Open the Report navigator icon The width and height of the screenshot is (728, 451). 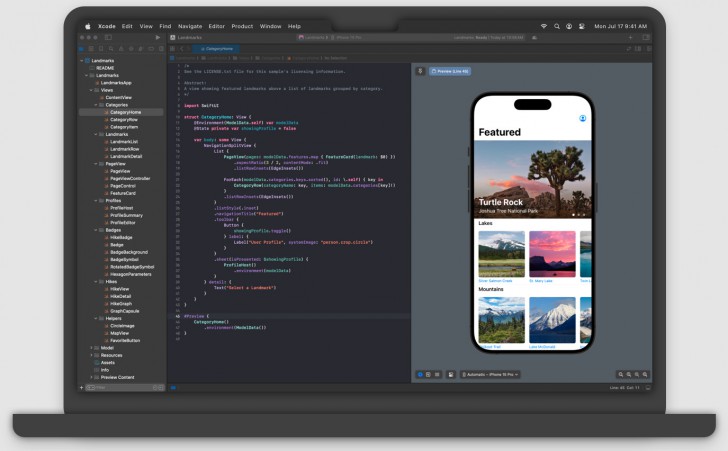click(x=161, y=48)
